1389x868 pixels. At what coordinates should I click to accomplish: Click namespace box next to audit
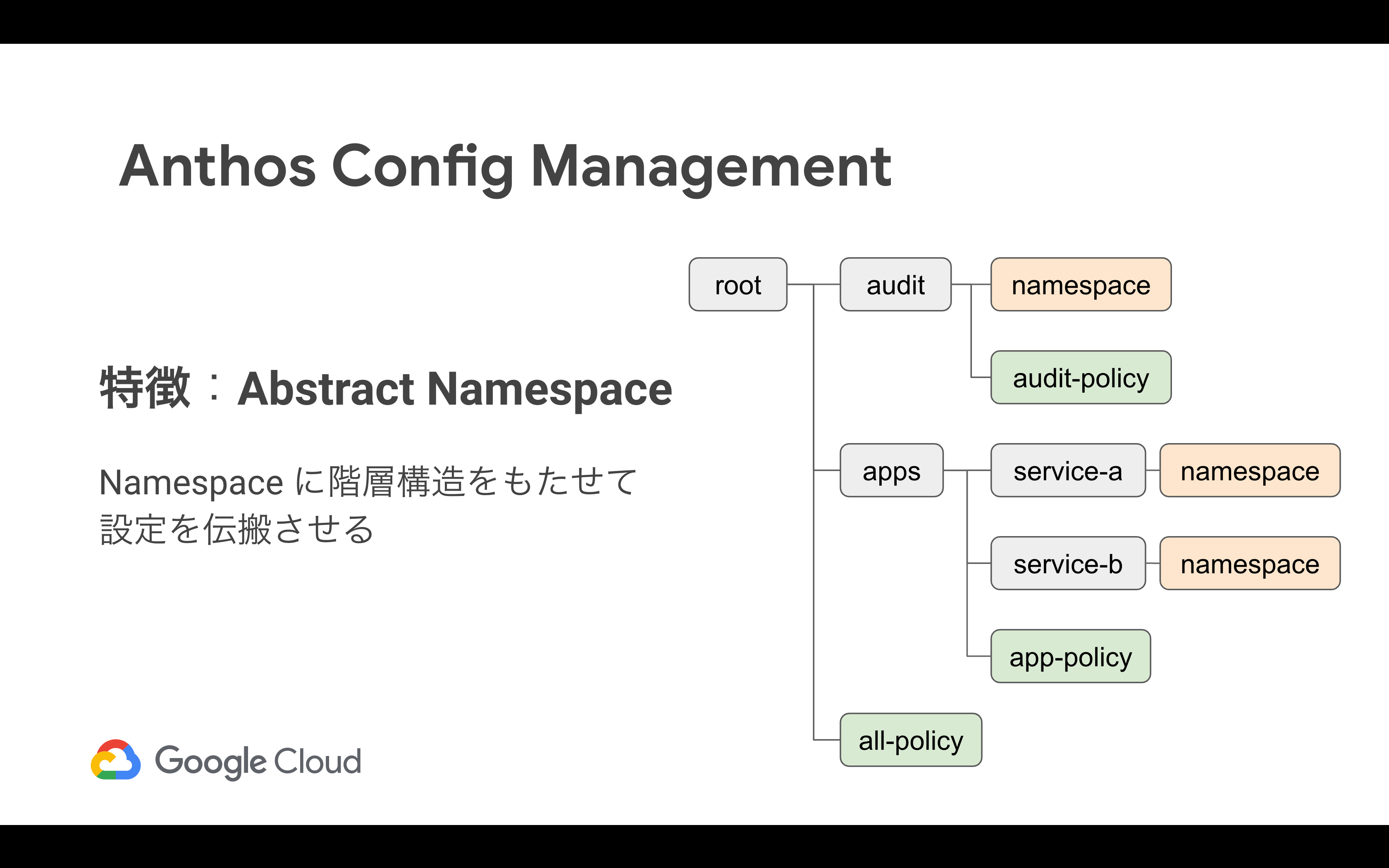(x=1080, y=285)
